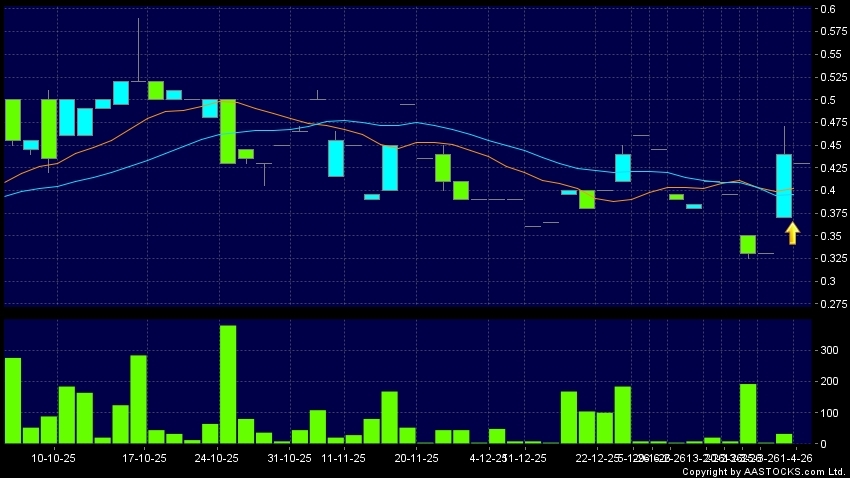Click the 22-12-25 date label
This screenshot has height=478, width=850.
pyautogui.click(x=596, y=458)
